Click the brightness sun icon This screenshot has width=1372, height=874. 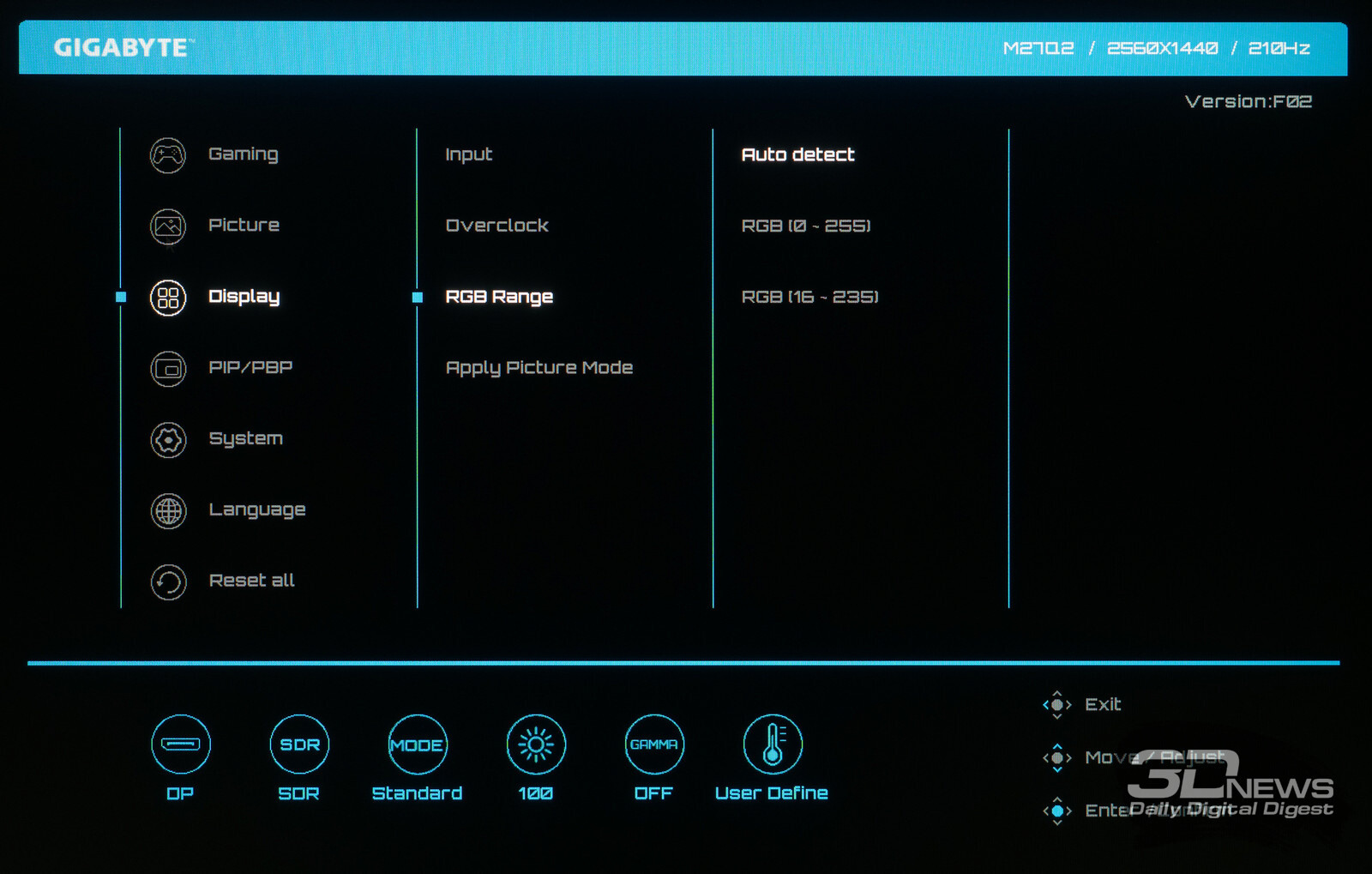[x=536, y=744]
